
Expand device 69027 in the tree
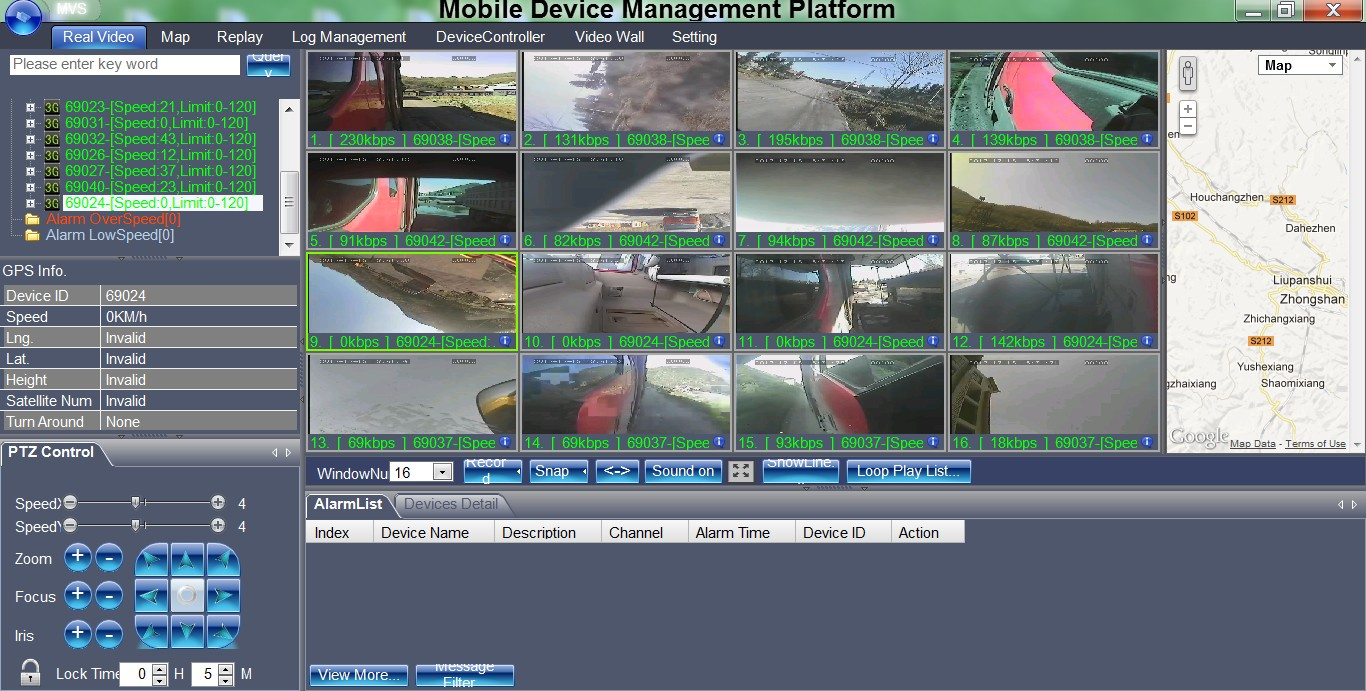30,171
